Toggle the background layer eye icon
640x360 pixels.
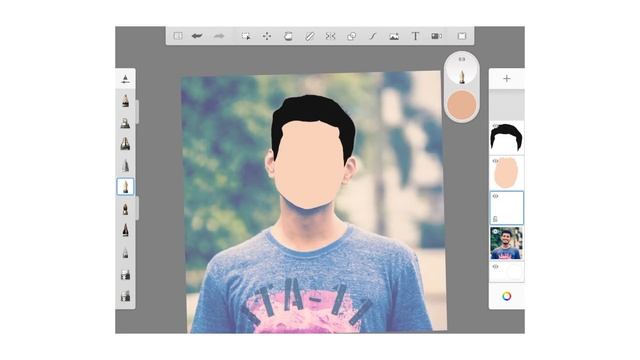coord(495,267)
